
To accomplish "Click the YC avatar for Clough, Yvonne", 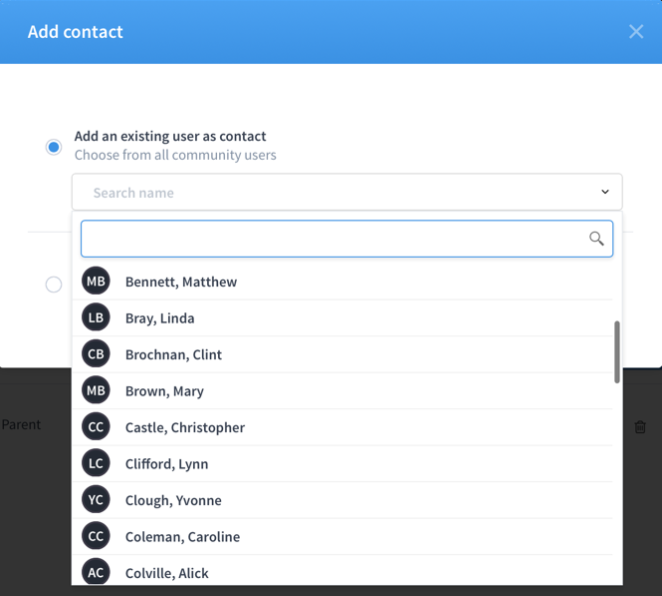I will click(x=96, y=500).
